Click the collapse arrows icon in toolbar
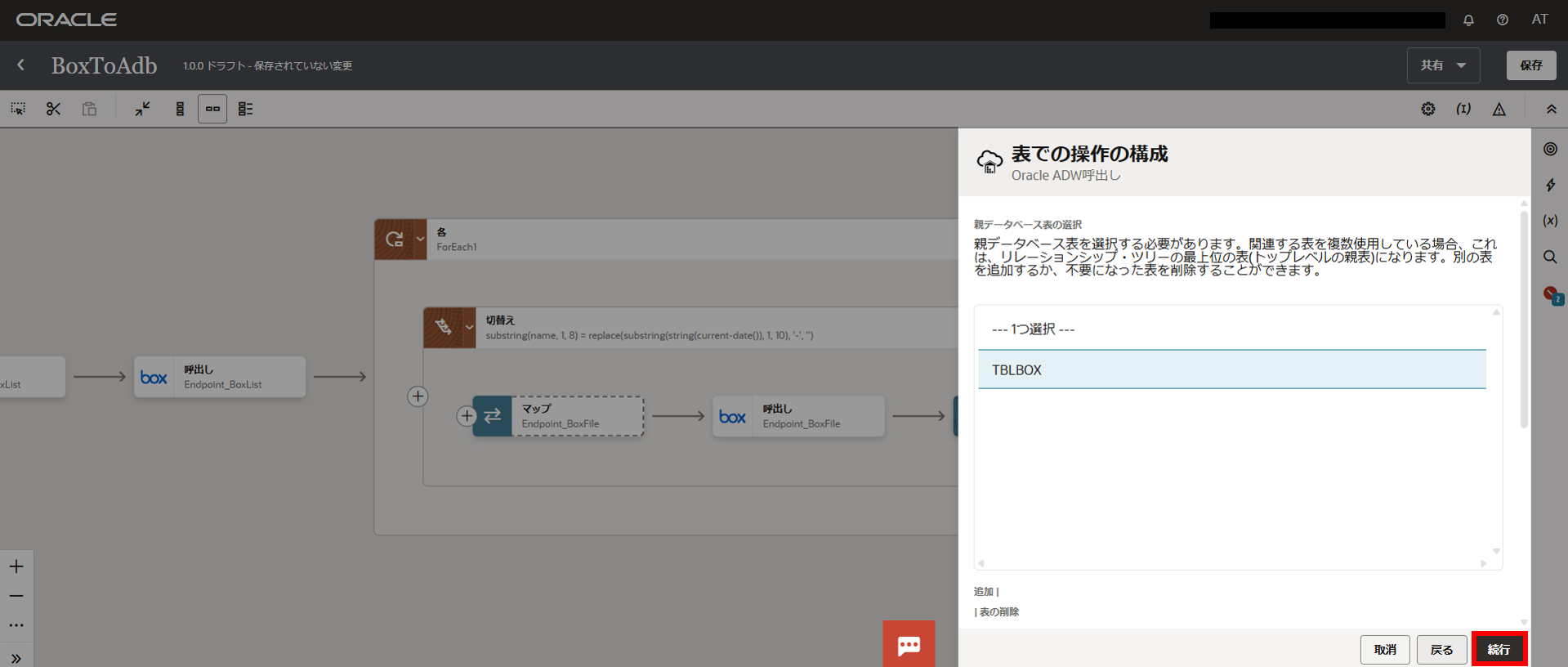The height and width of the screenshot is (667, 1568). point(143,109)
